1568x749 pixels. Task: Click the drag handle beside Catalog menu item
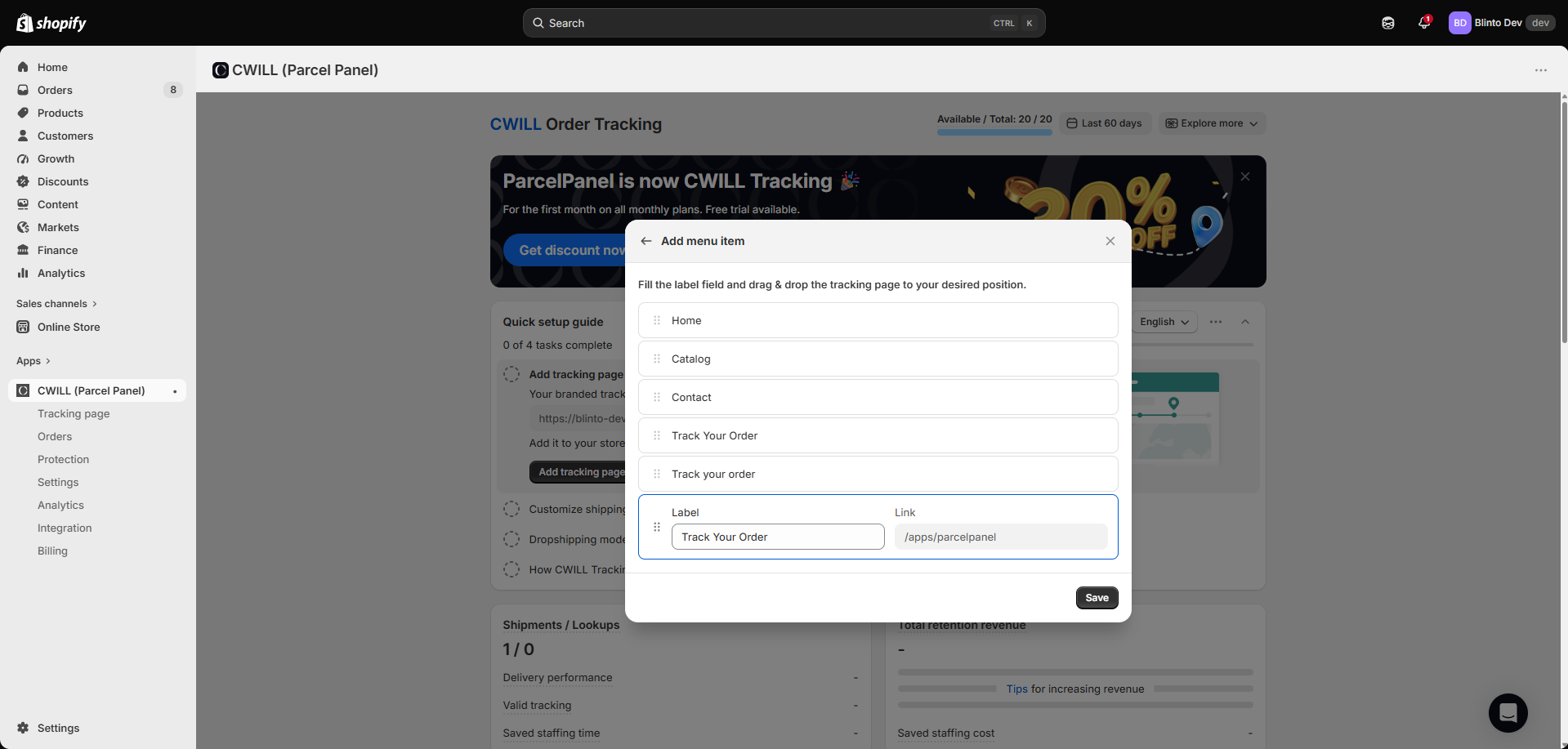pyautogui.click(x=657, y=359)
